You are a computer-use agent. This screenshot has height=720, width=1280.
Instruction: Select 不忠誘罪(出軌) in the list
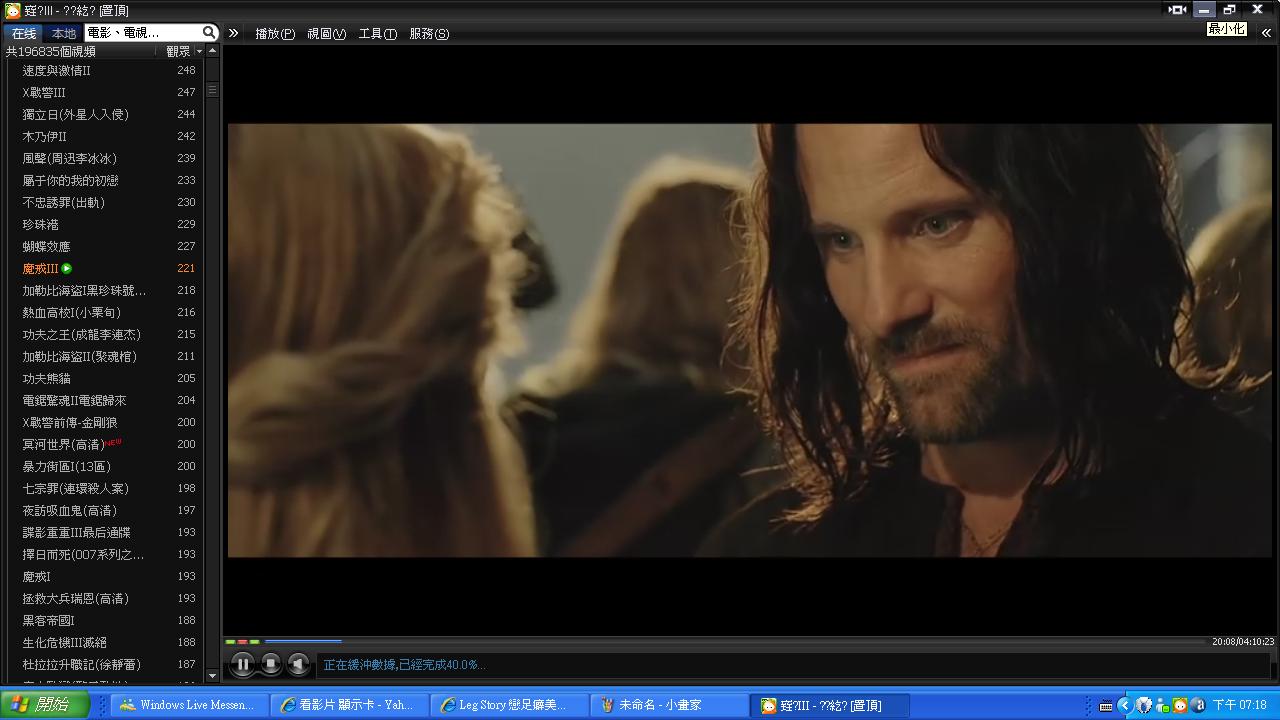pos(64,203)
